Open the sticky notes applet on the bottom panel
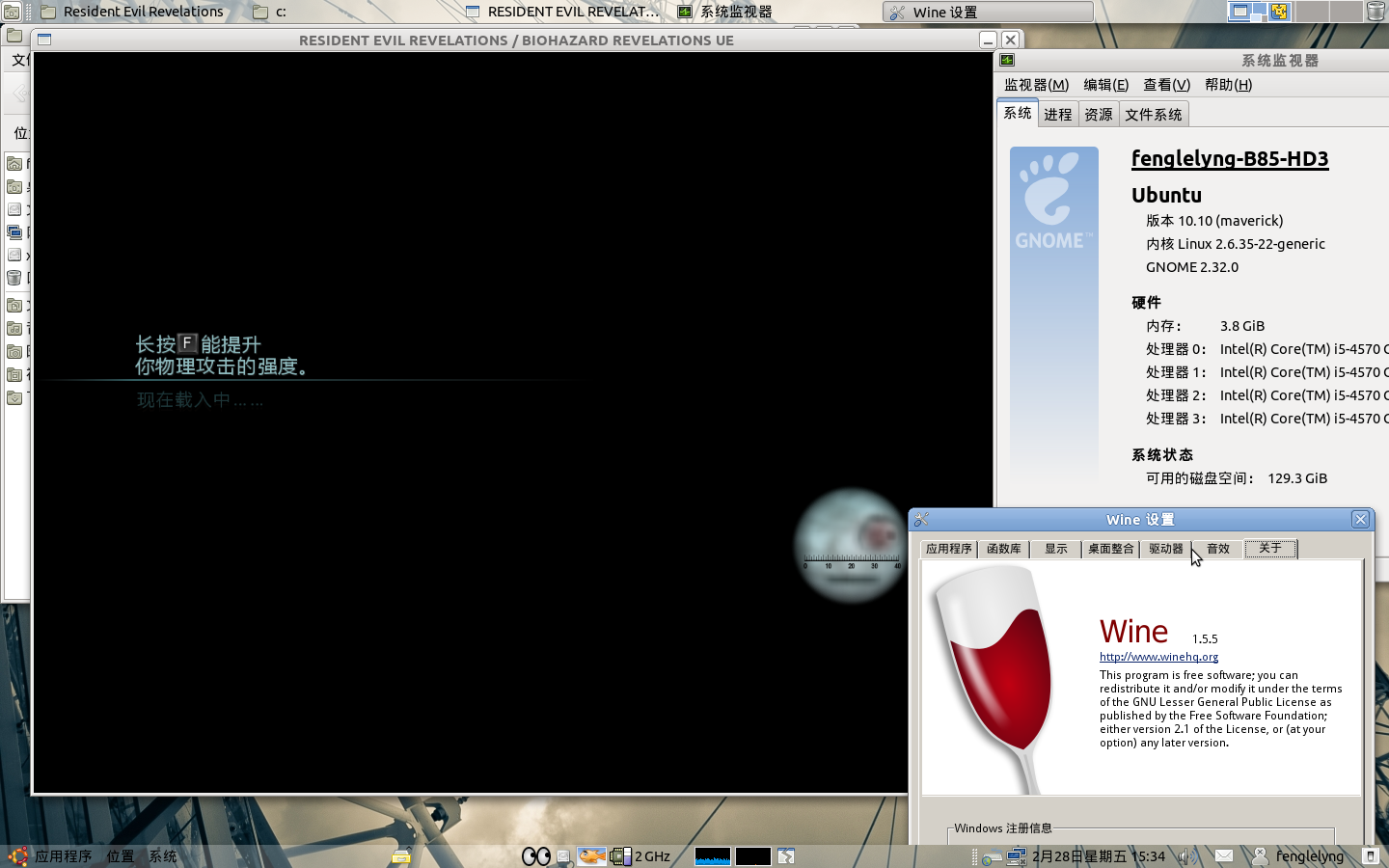This screenshot has width=1389, height=868. 401,856
